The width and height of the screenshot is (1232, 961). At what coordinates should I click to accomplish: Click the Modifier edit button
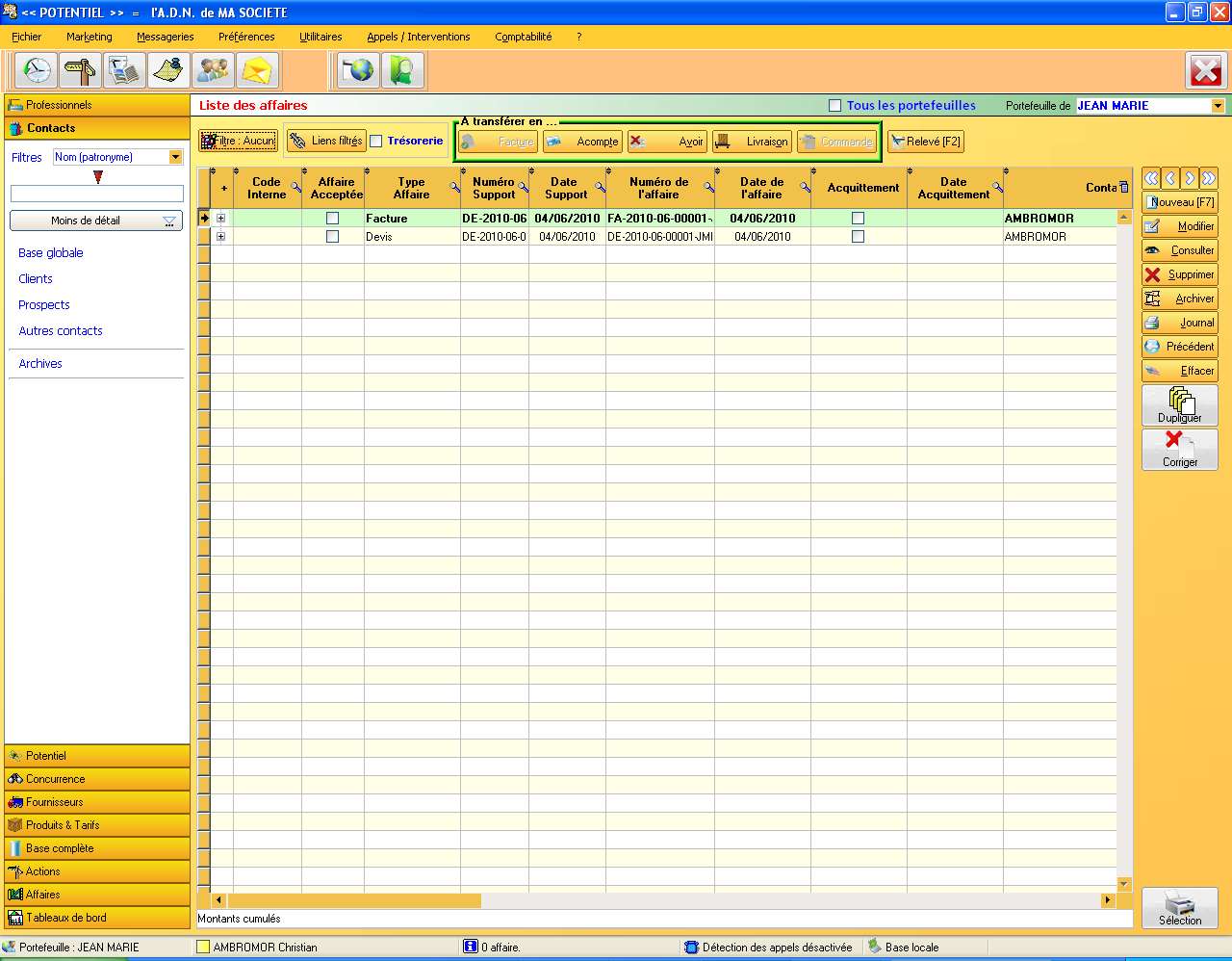pos(1180,226)
